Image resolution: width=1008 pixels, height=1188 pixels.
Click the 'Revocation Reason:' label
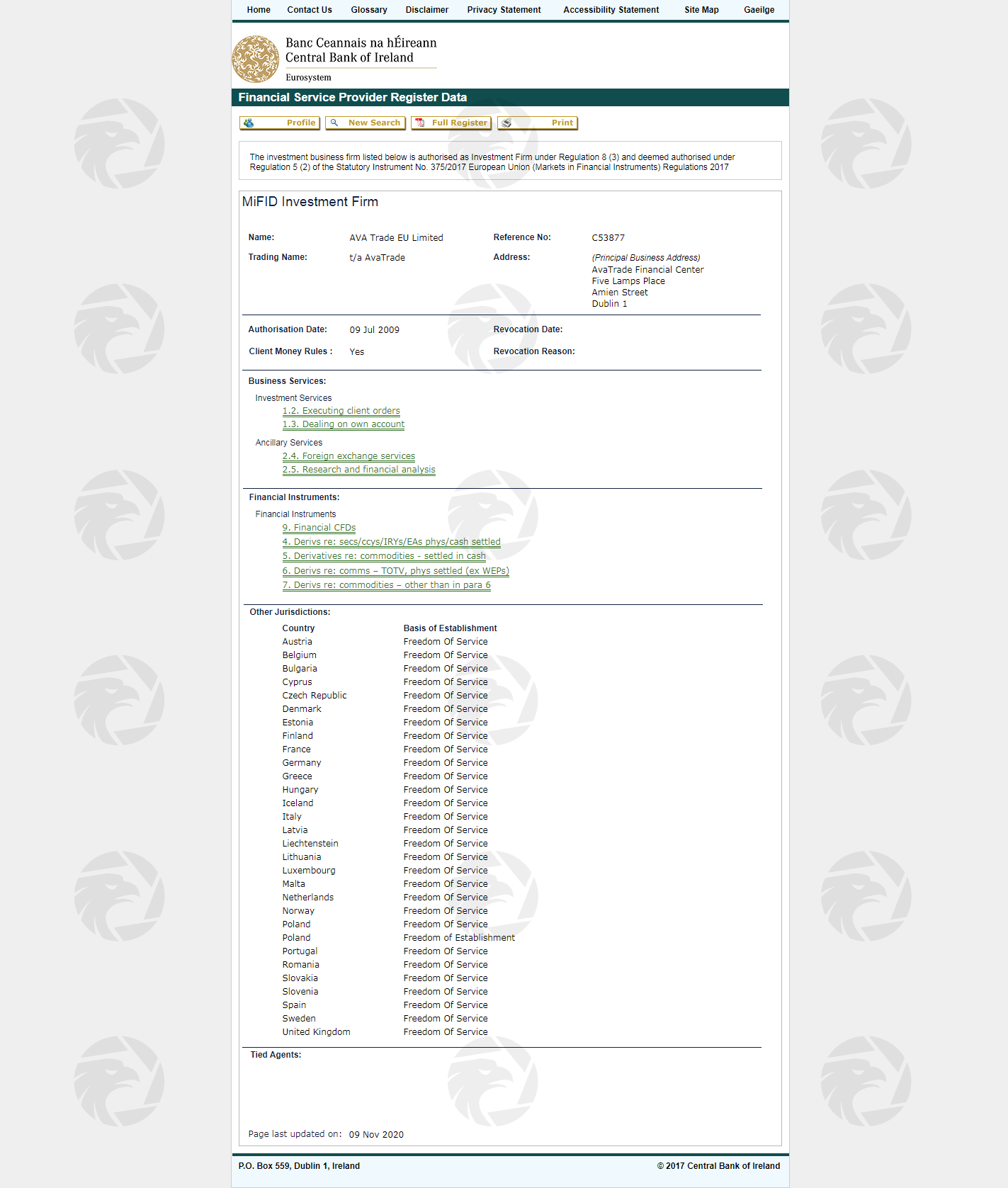click(534, 351)
